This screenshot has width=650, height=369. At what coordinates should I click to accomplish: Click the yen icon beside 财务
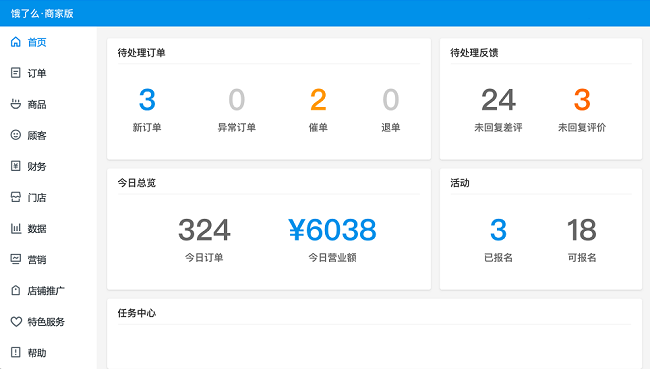click(x=15, y=166)
